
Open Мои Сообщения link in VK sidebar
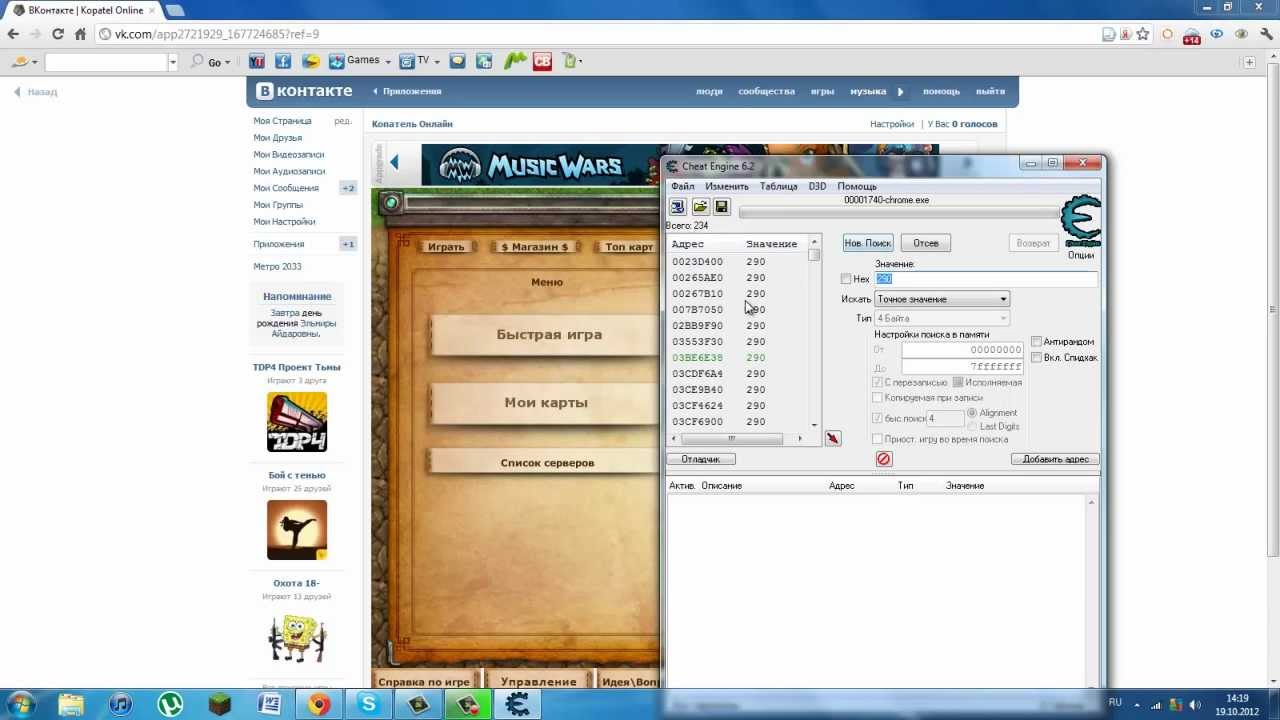[286, 188]
